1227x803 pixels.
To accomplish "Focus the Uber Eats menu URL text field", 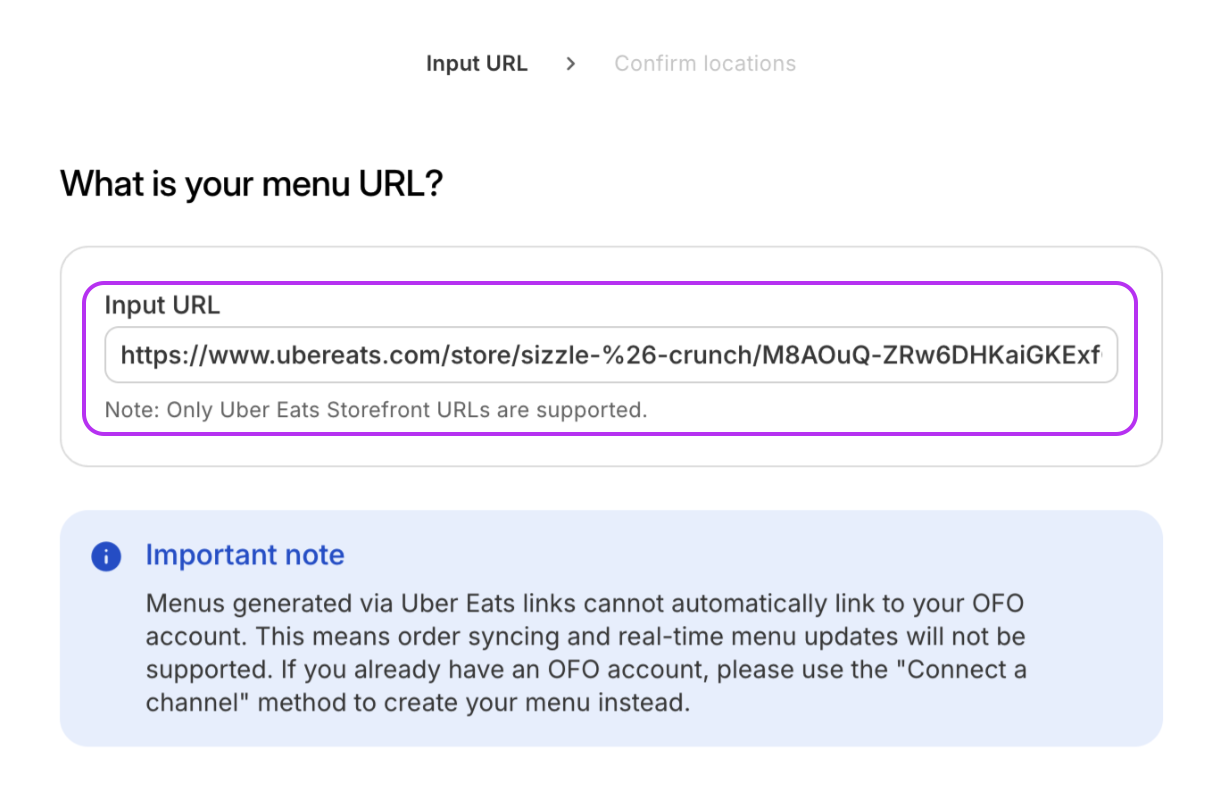I will click(x=611, y=354).
